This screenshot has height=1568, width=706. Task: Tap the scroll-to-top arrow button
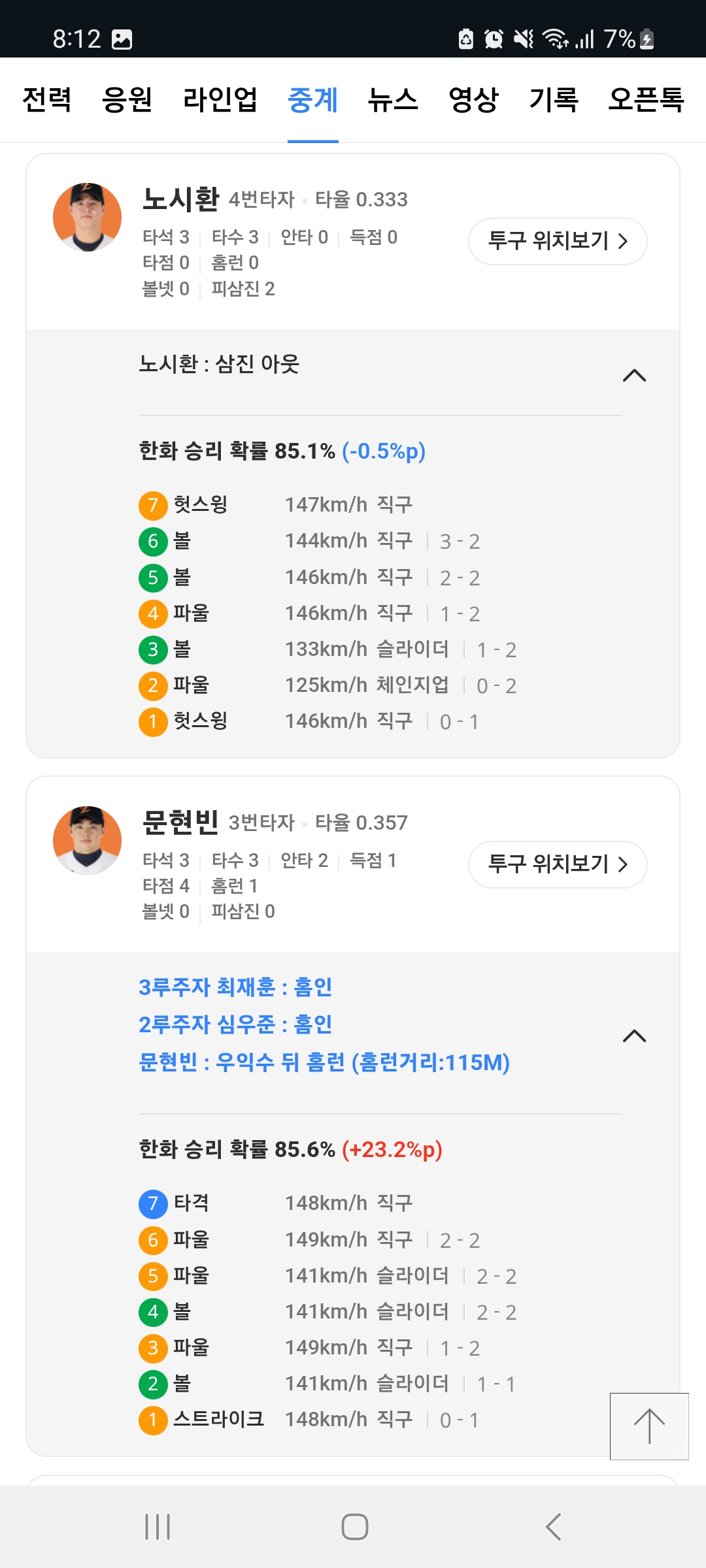[x=649, y=1426]
